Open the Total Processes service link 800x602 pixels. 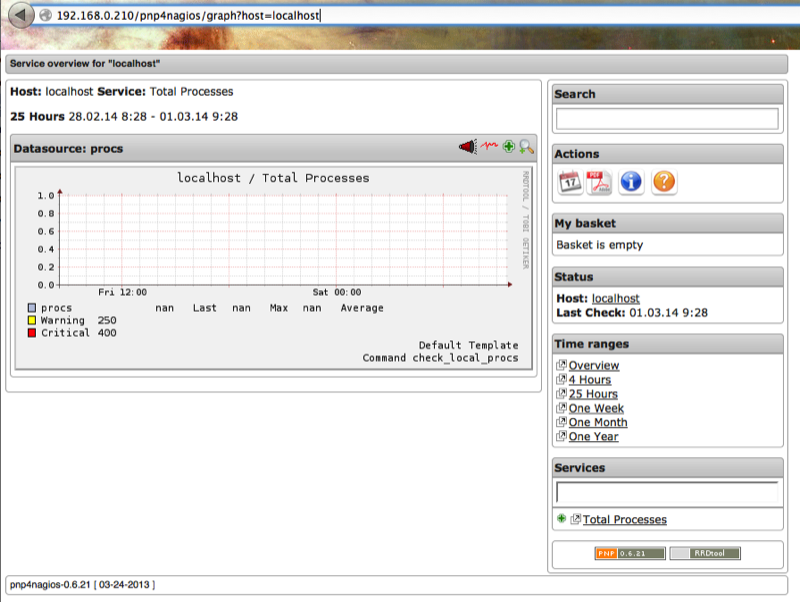coord(625,519)
